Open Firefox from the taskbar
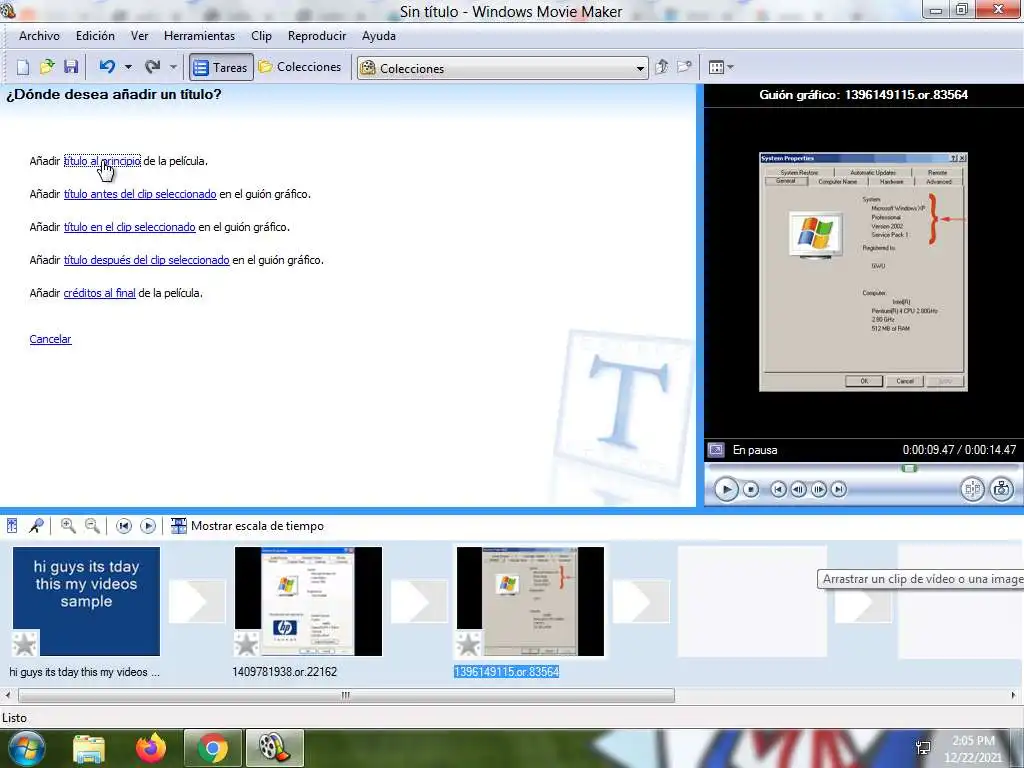1024x768 pixels. (151, 748)
